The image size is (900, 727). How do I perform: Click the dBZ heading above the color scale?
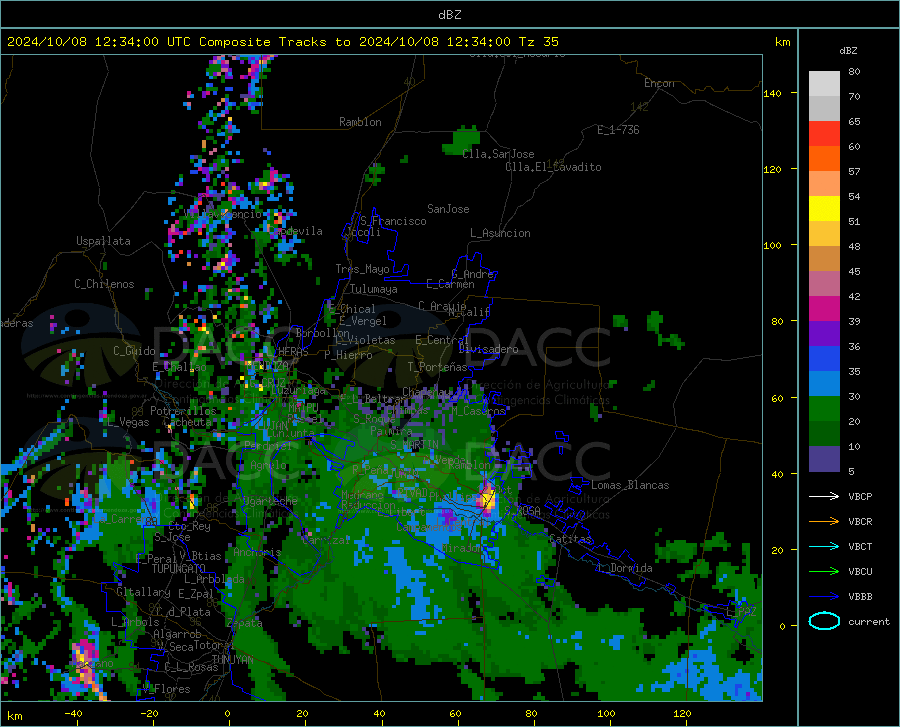(848, 50)
